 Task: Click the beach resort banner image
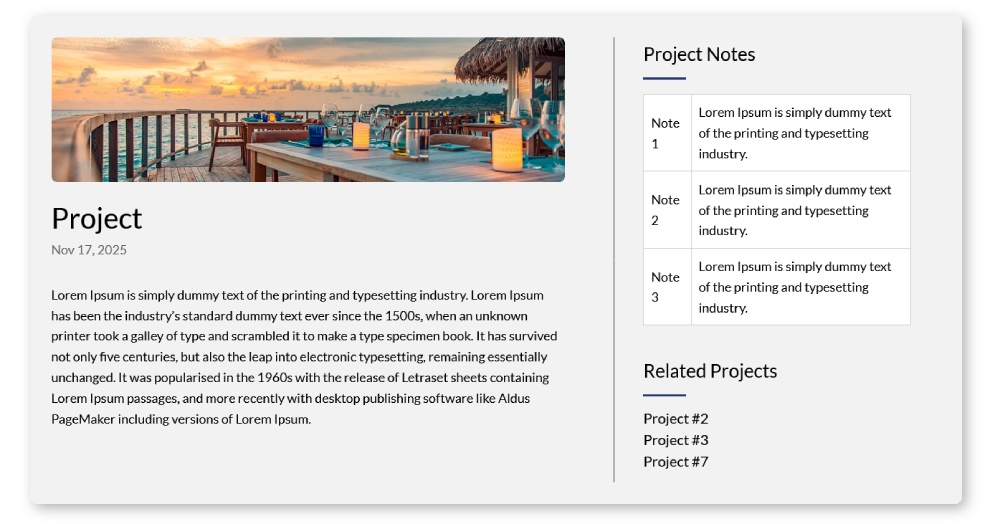pyautogui.click(x=308, y=110)
